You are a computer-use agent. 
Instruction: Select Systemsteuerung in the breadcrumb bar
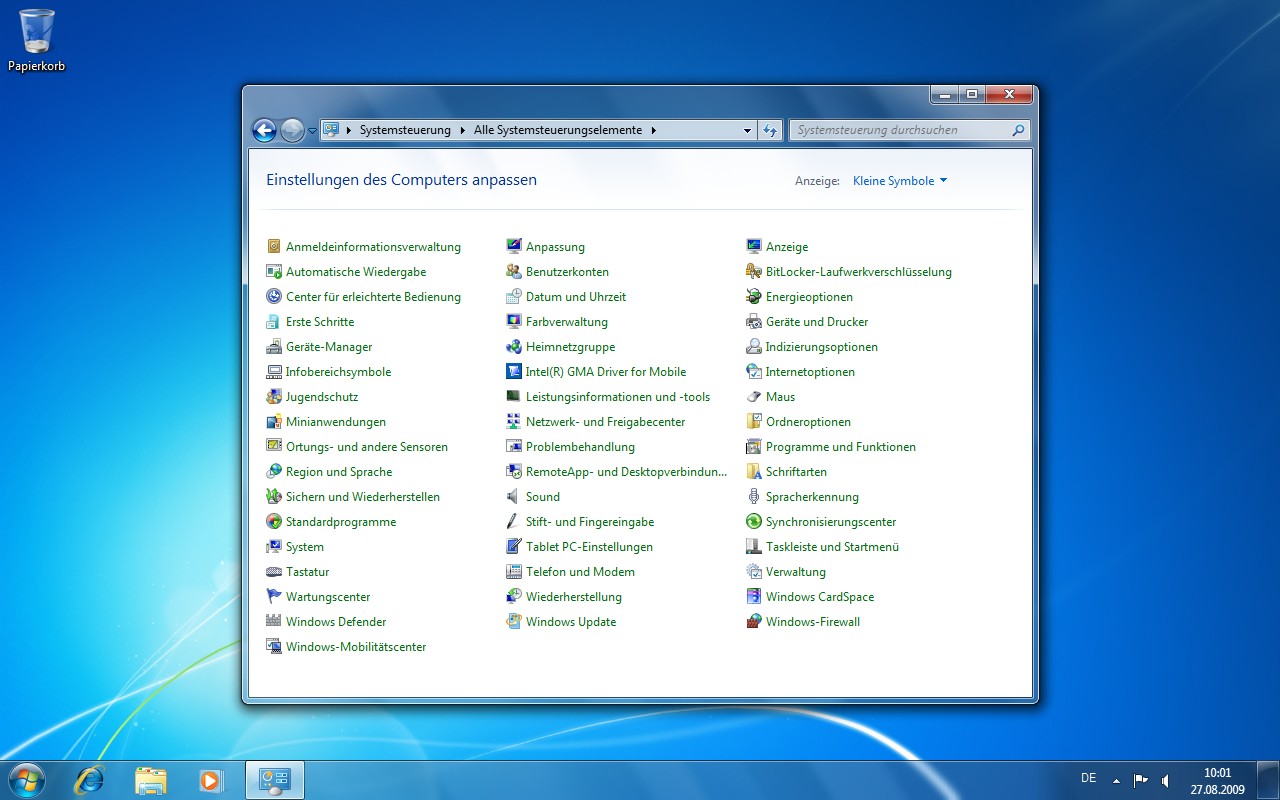(x=405, y=129)
